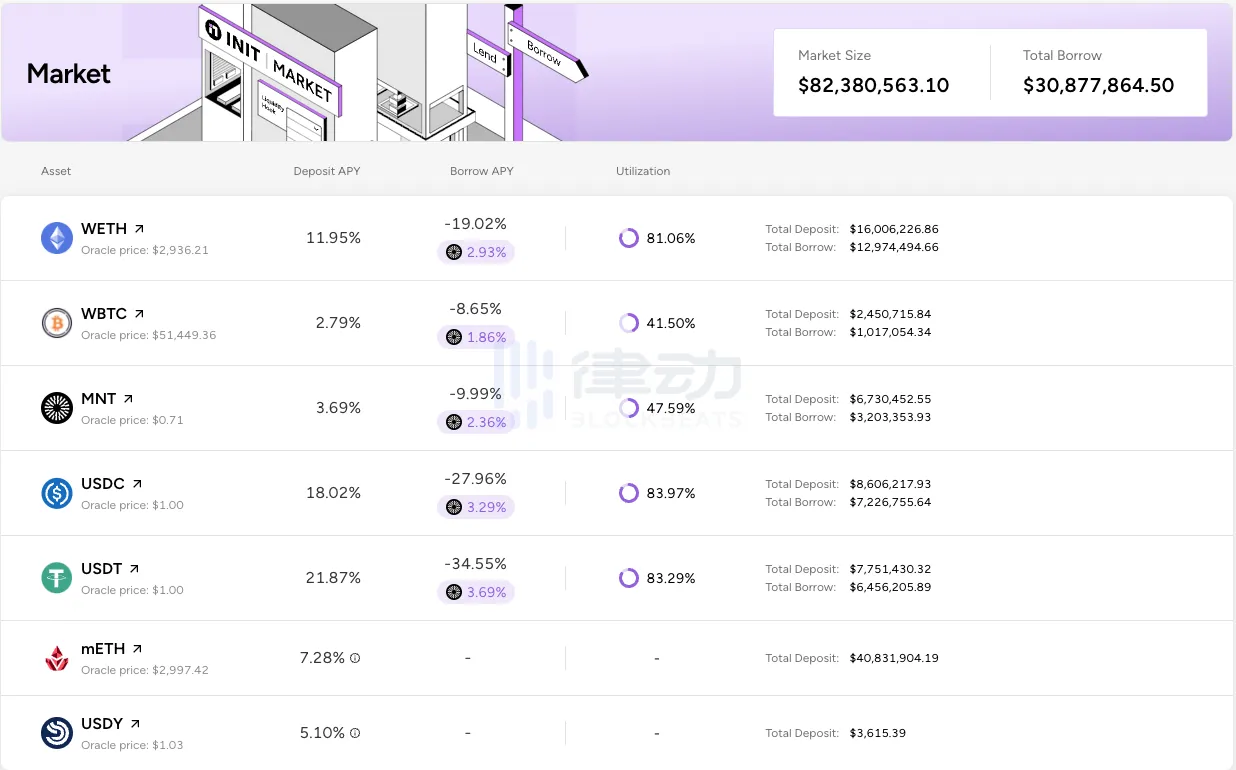Click the WBTC Bitcoin token icon

tap(57, 323)
